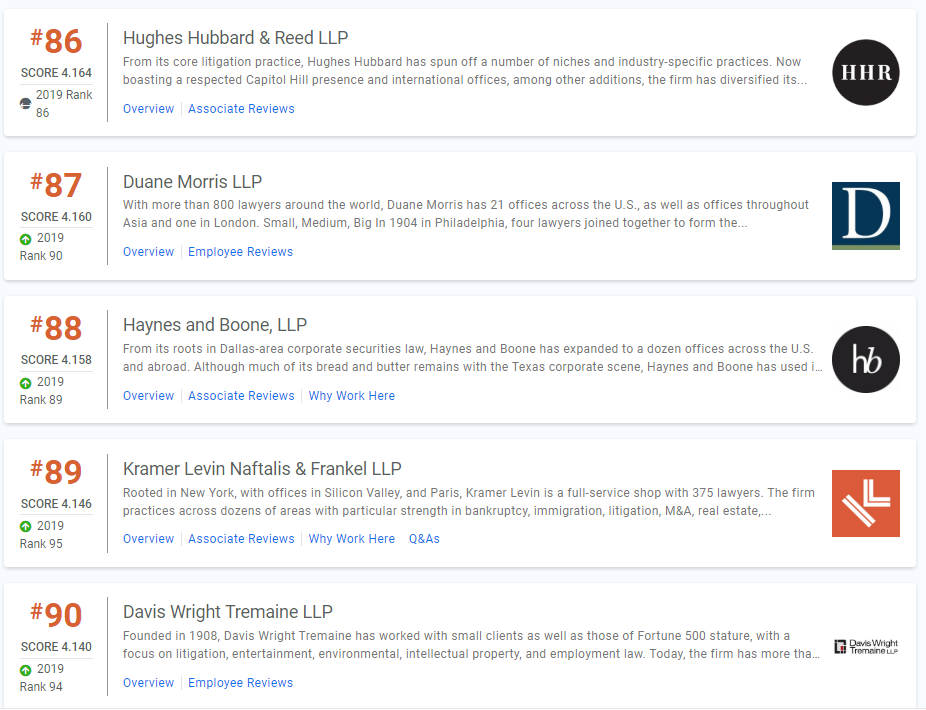Click the #87 rank number

pos(56,185)
